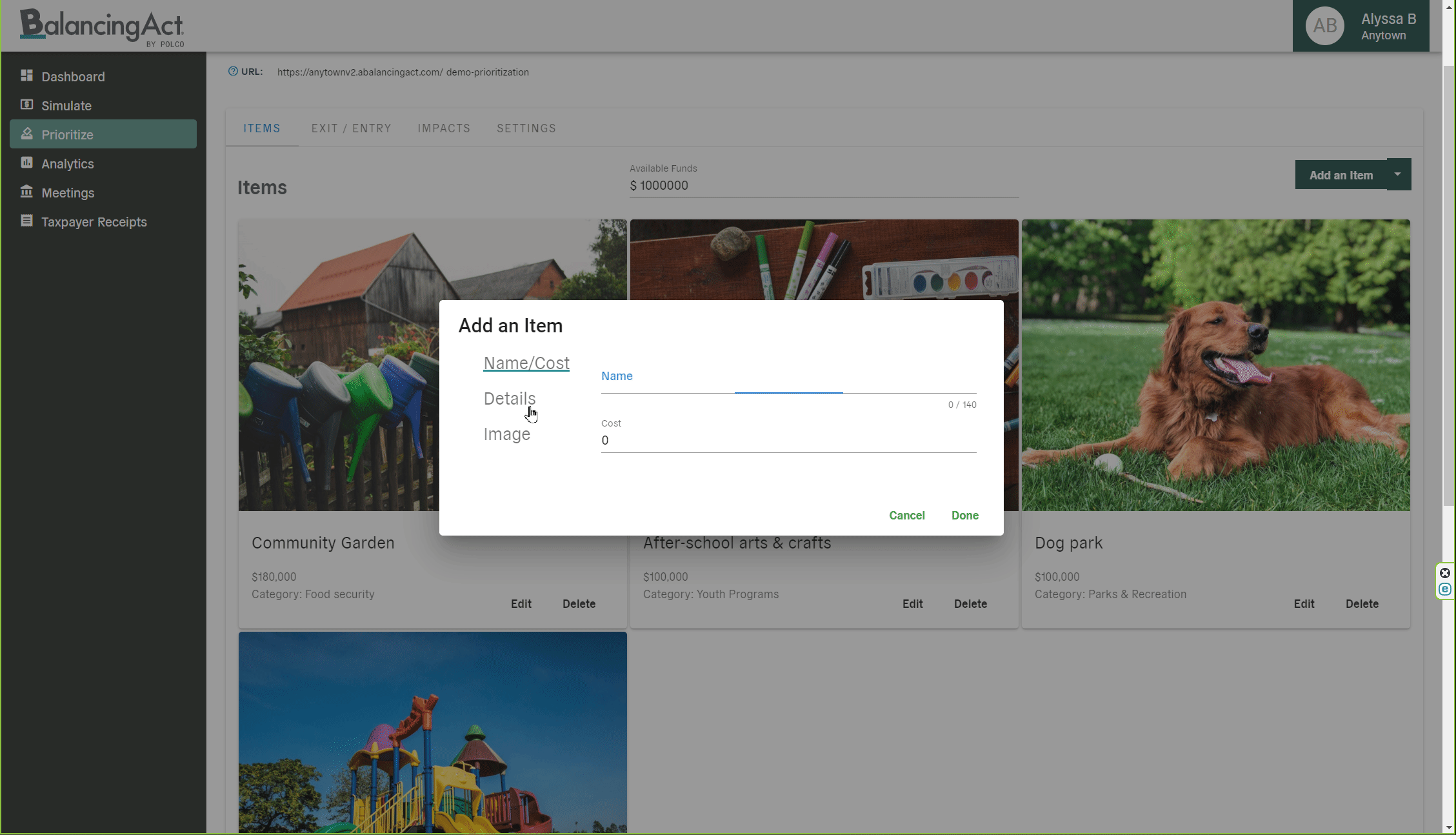1456x835 pixels.
Task: Click the Prioritize sidebar icon
Action: (x=26, y=134)
